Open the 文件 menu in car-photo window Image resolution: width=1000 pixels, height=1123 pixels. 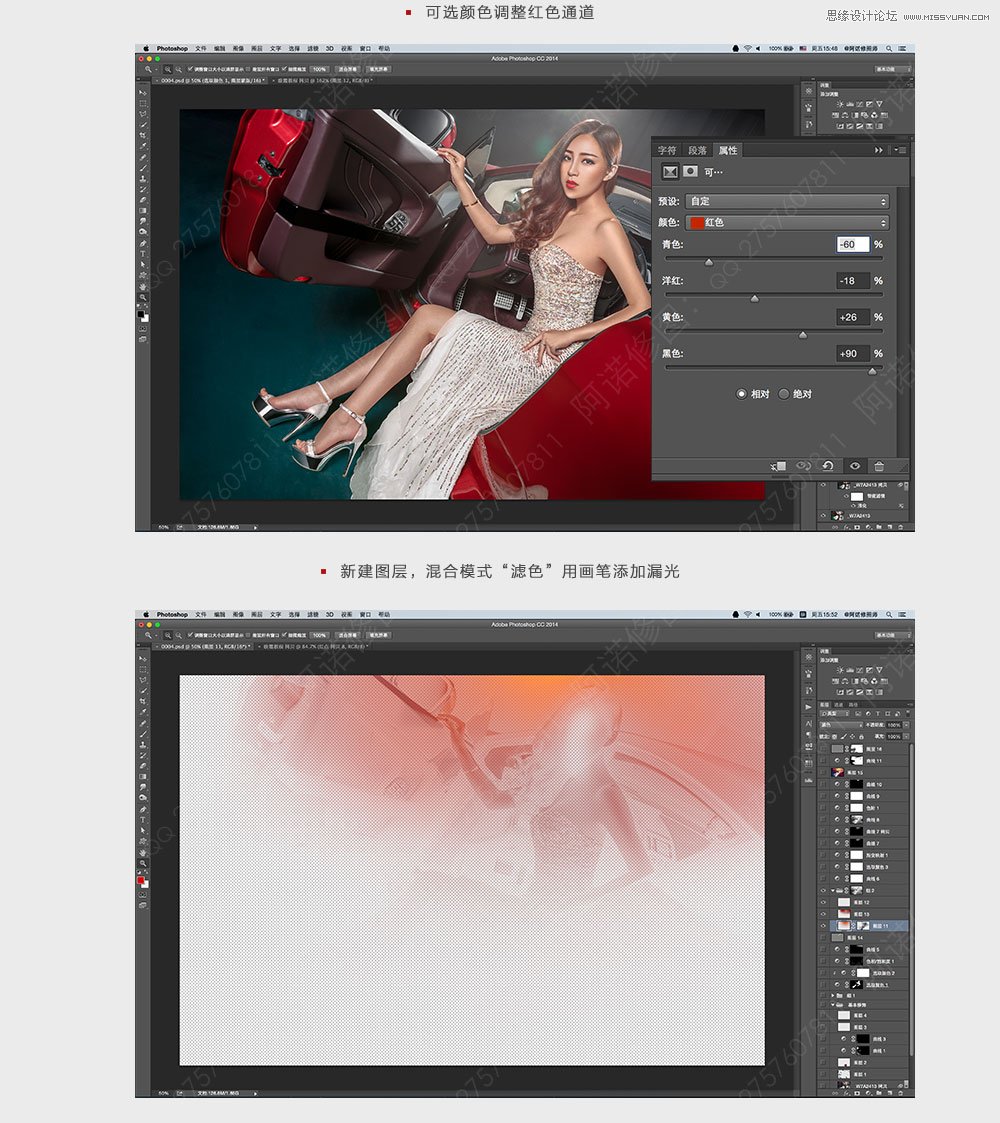pos(201,49)
